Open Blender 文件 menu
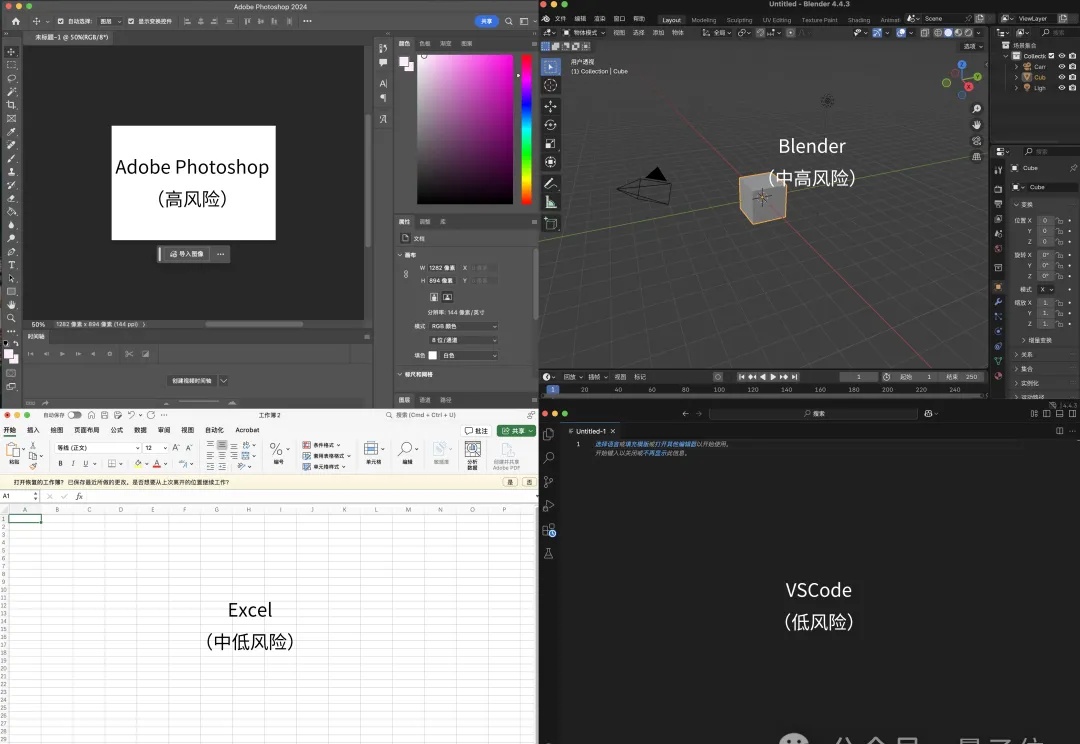 [x=561, y=19]
